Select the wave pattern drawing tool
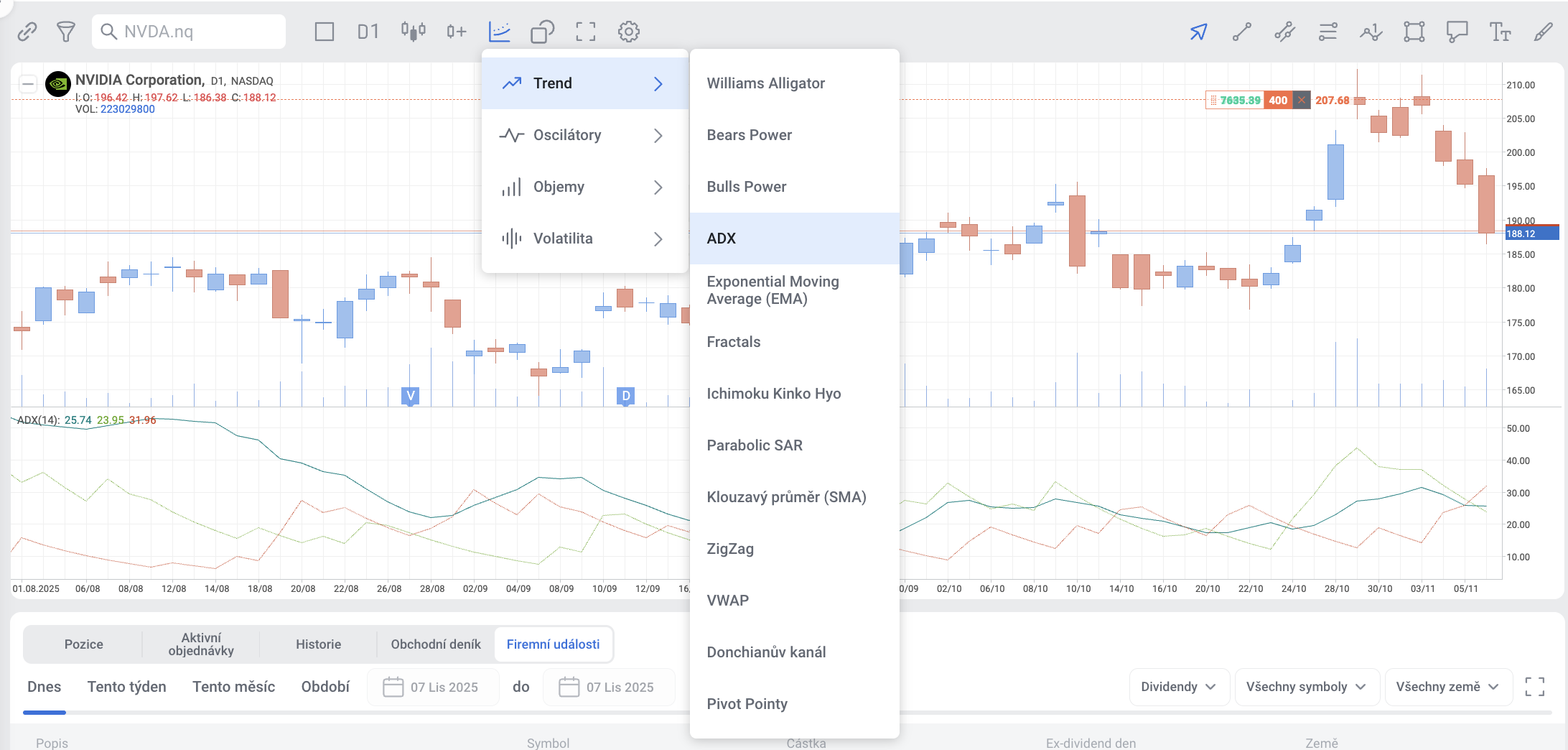 point(1371,32)
